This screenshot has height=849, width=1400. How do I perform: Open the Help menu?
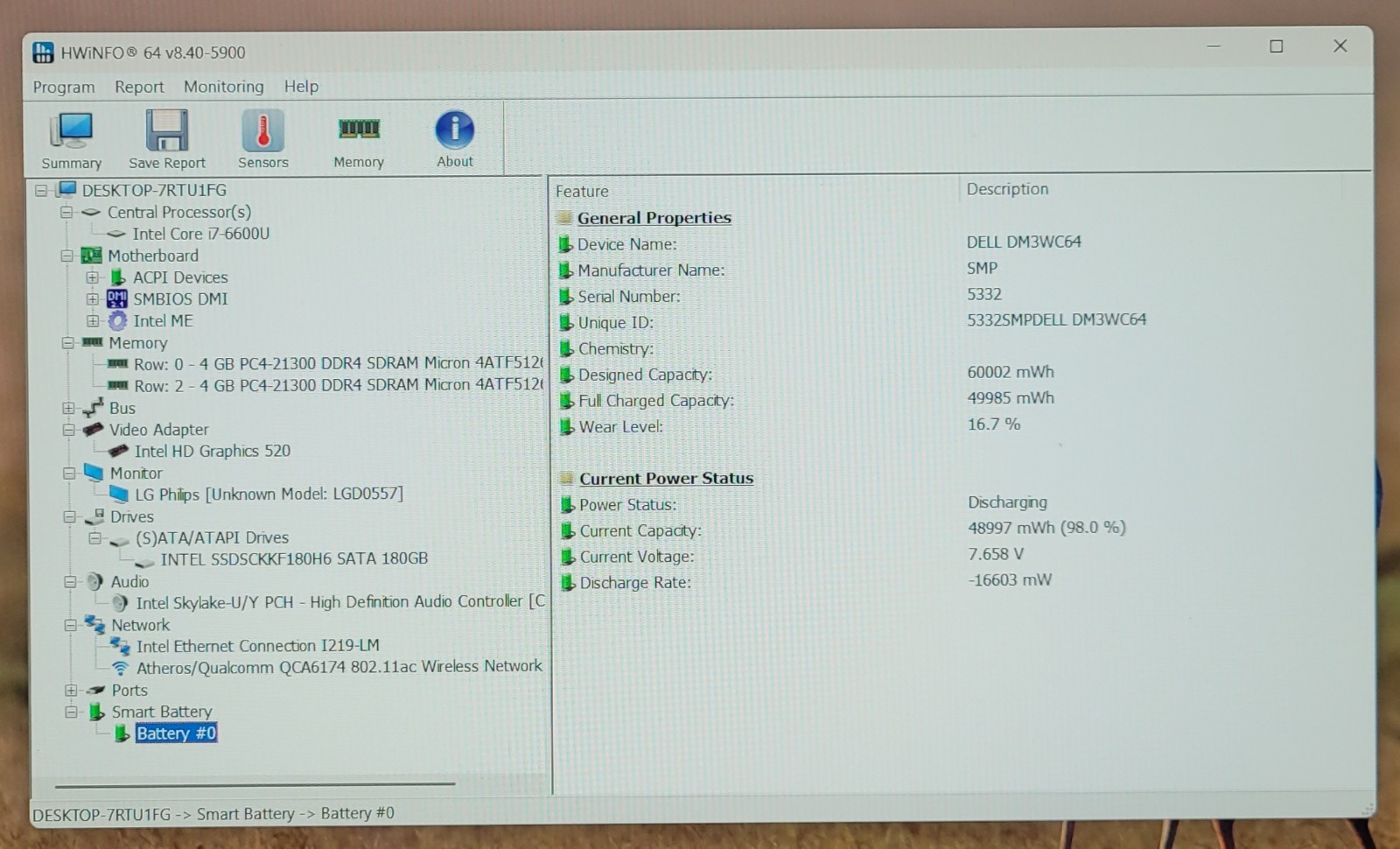pos(301,86)
